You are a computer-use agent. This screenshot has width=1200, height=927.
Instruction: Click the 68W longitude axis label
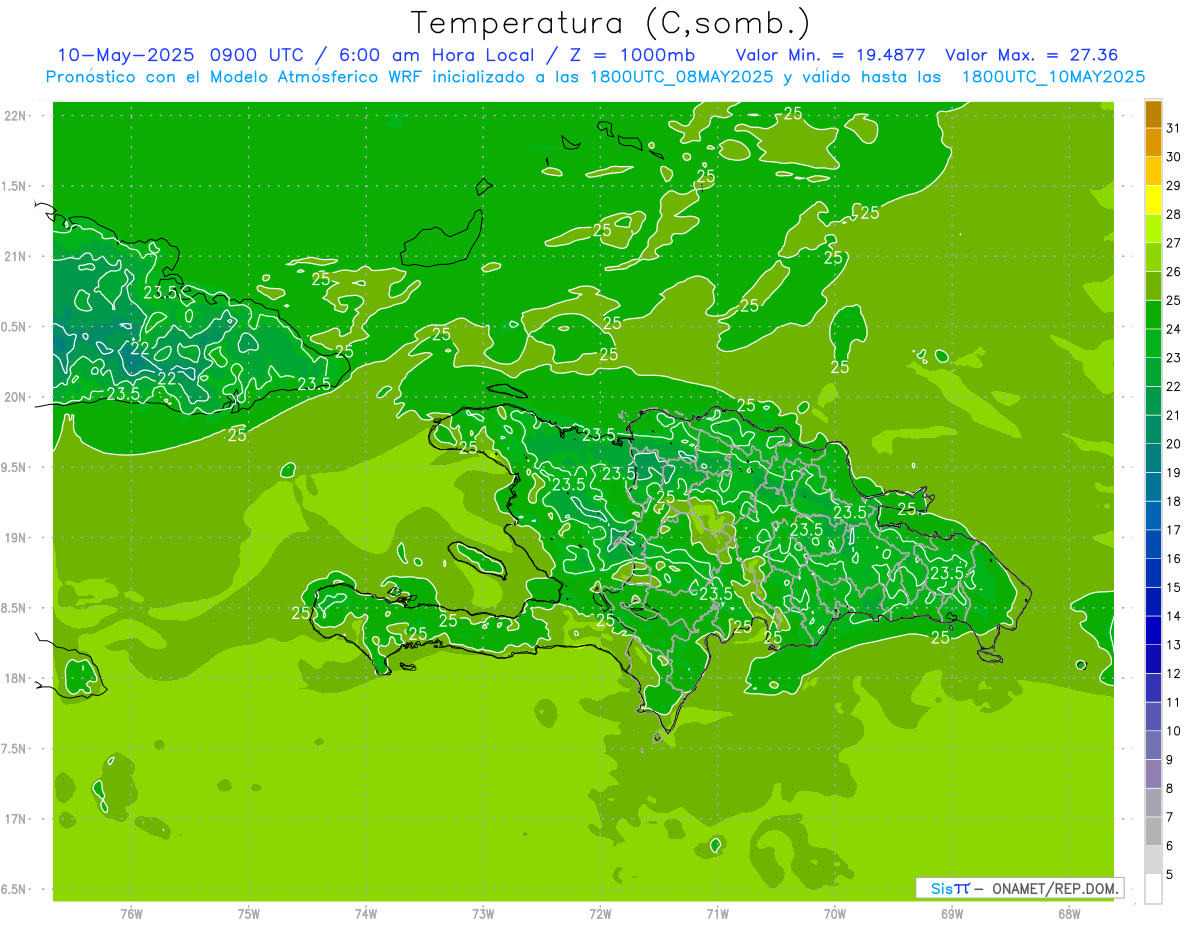(1069, 914)
